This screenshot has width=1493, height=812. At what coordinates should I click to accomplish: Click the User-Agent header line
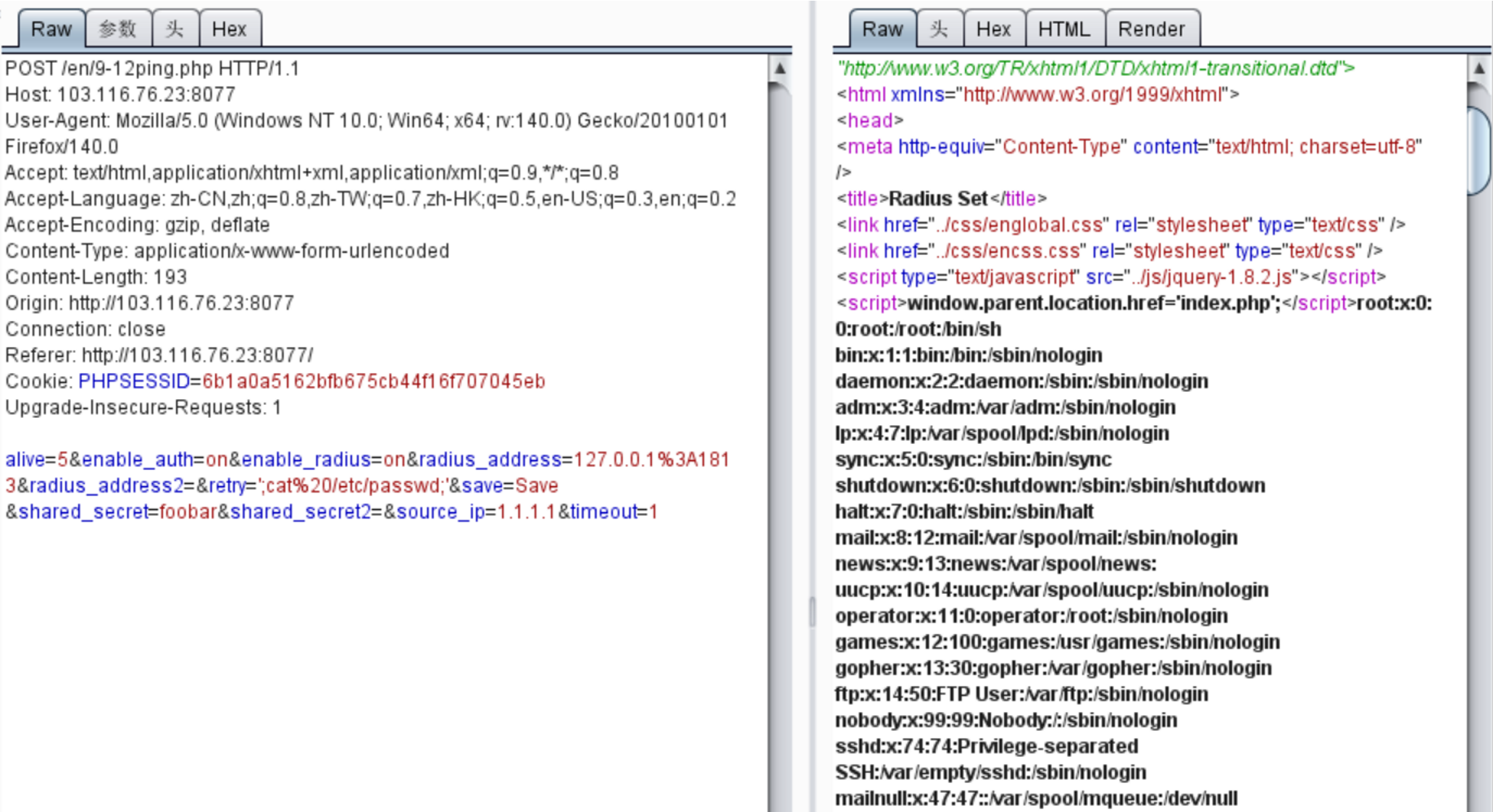coord(367,133)
